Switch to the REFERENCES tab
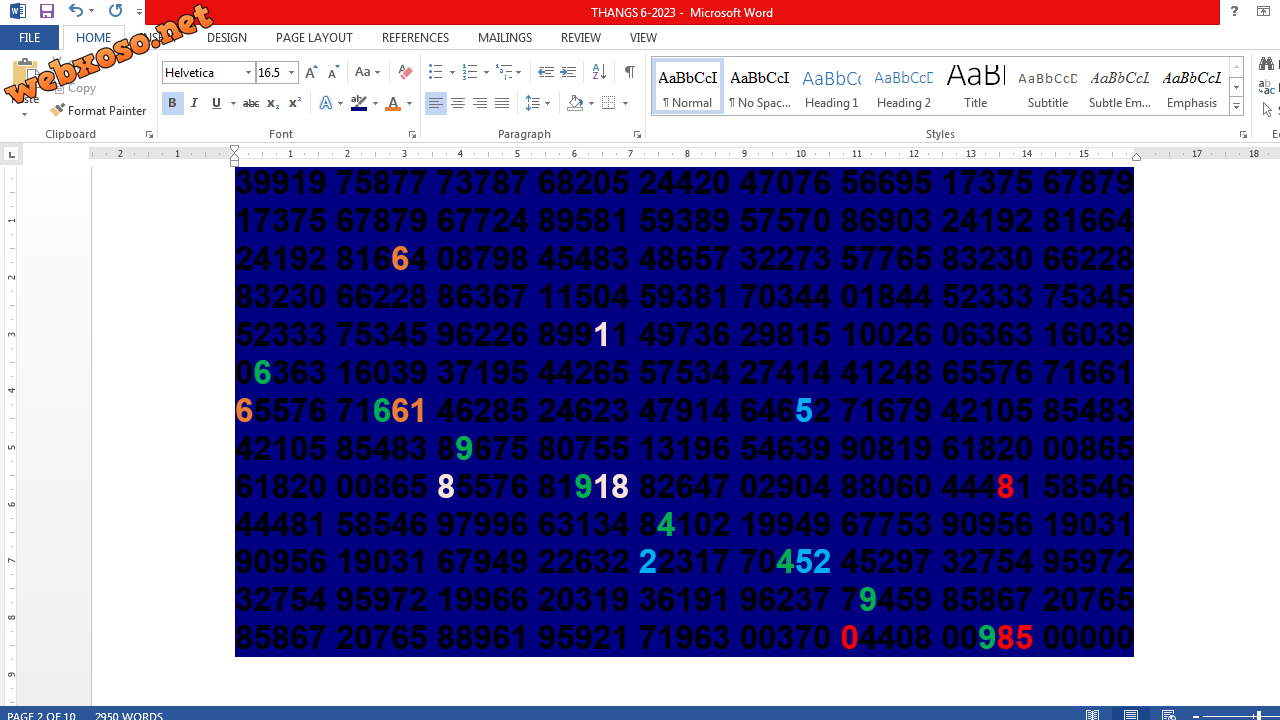 (415, 38)
